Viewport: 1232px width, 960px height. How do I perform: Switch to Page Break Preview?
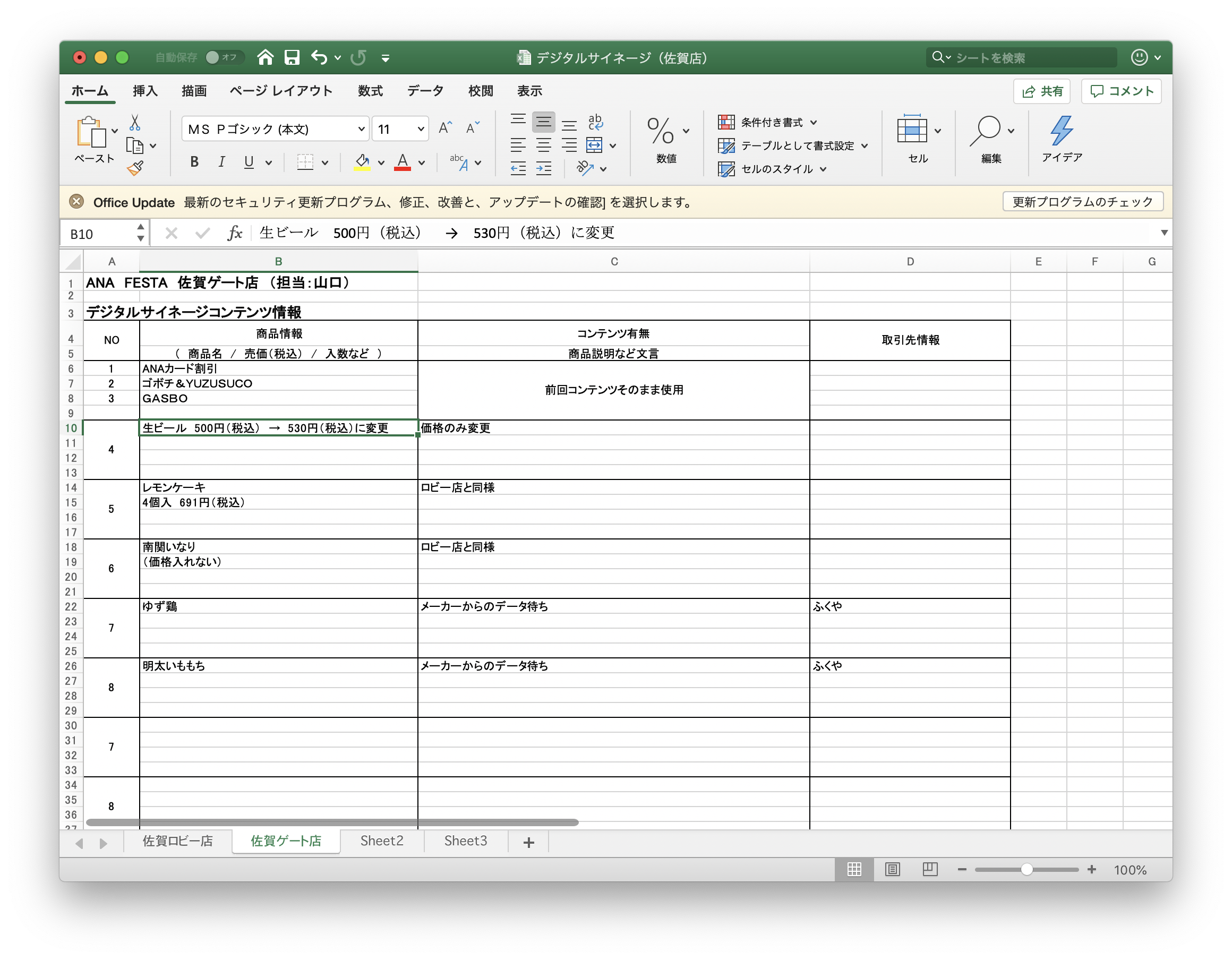click(930, 869)
